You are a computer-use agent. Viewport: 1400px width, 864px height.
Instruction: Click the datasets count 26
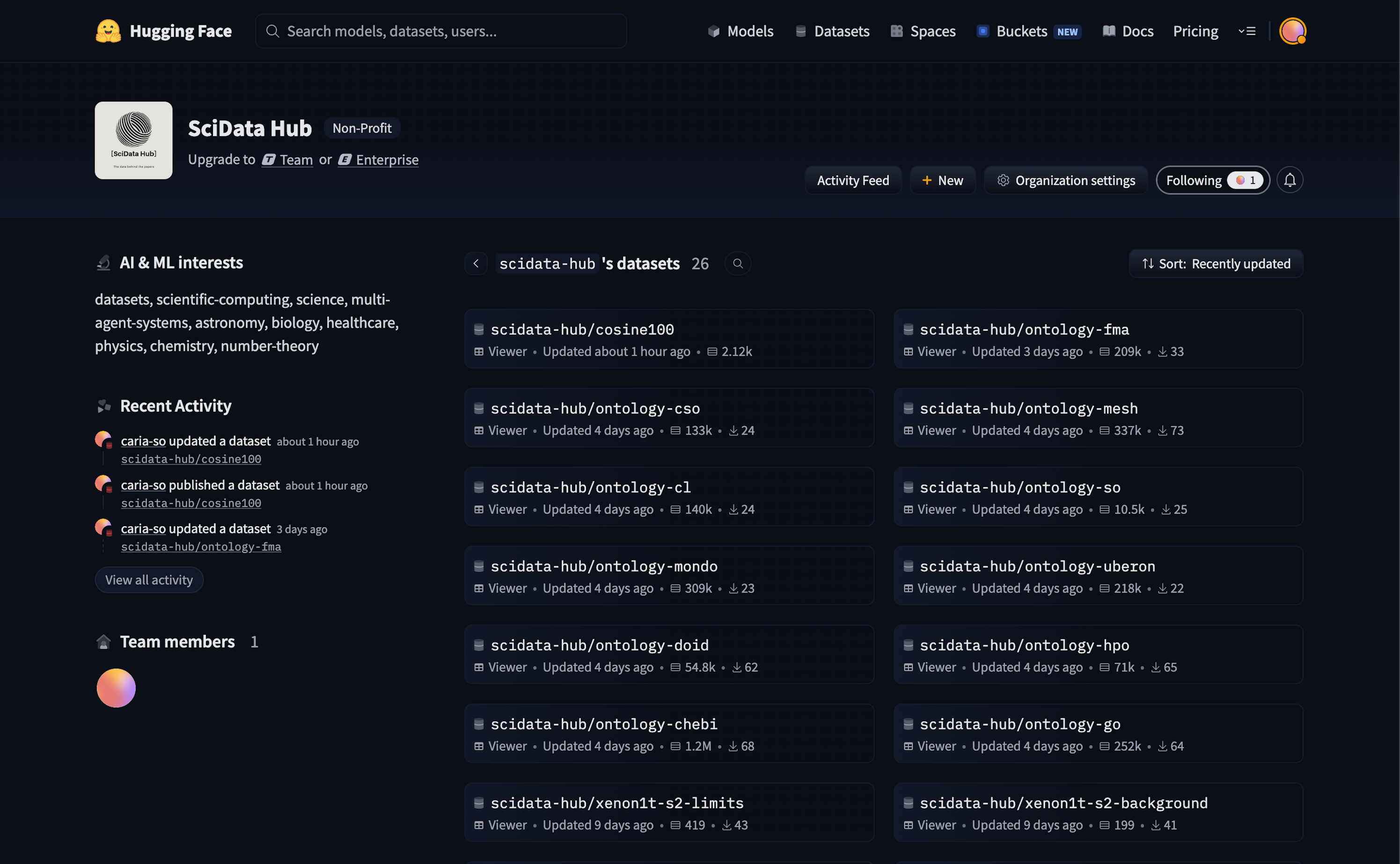(700, 264)
